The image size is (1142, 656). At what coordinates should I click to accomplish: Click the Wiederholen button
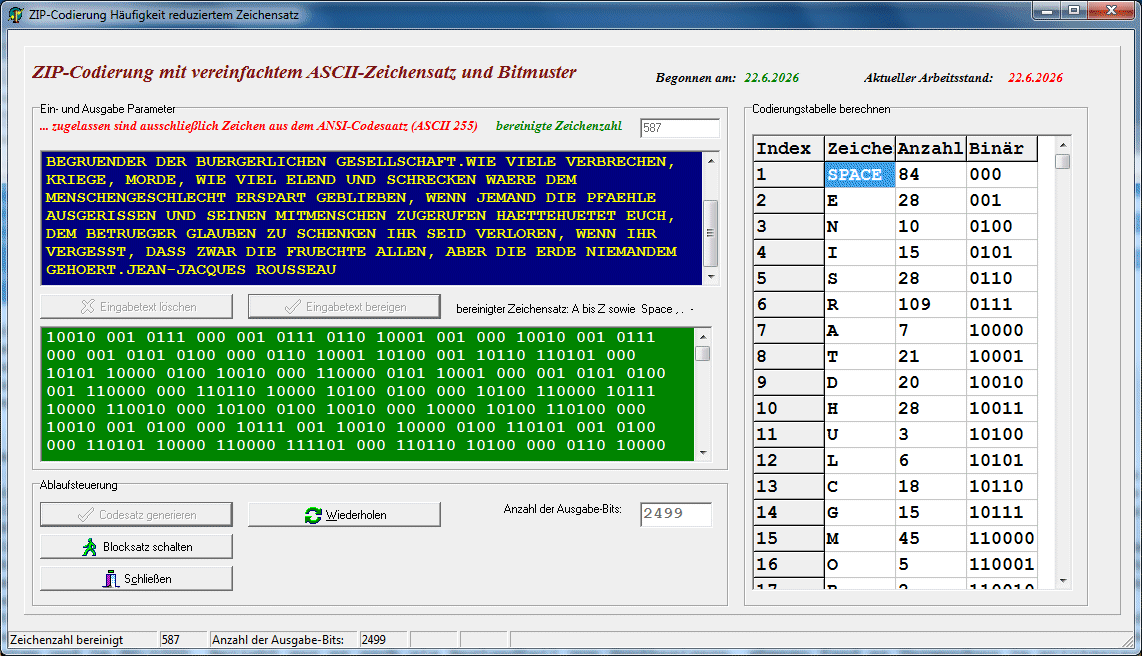344,515
